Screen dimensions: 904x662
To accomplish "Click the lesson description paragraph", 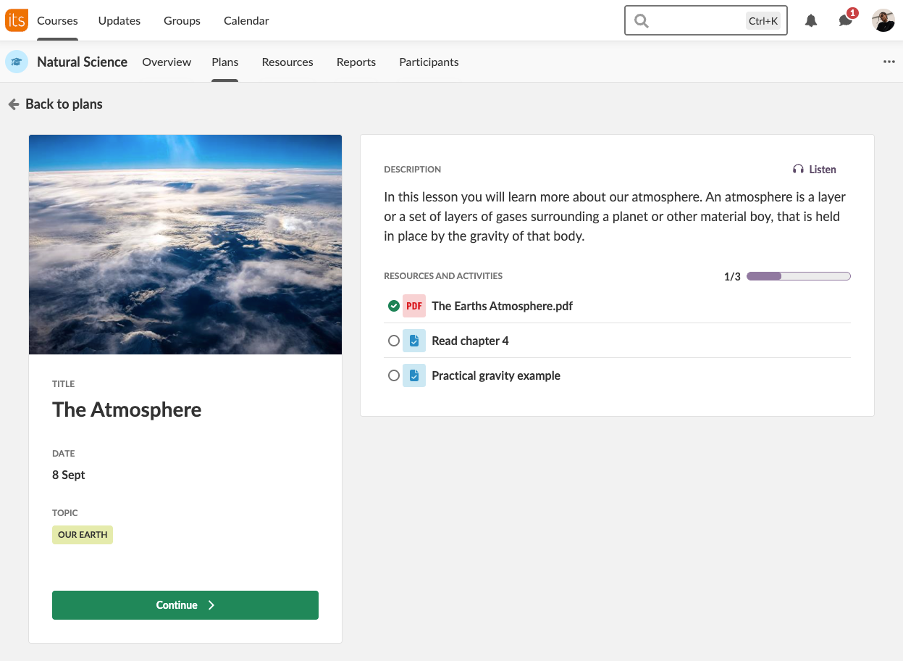I will [615, 216].
